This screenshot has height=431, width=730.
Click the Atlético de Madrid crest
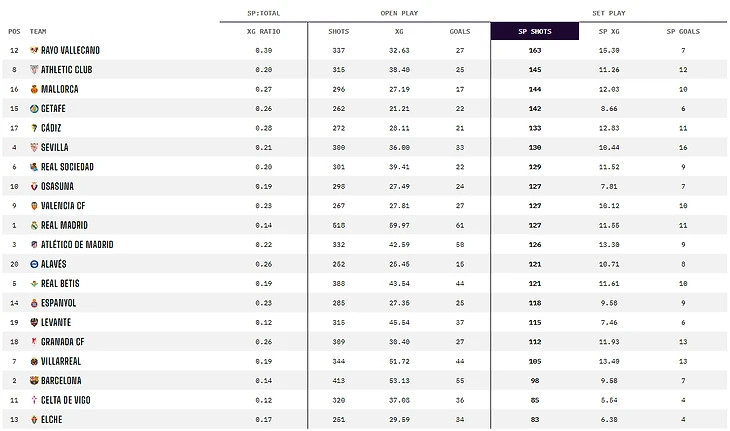point(34,244)
